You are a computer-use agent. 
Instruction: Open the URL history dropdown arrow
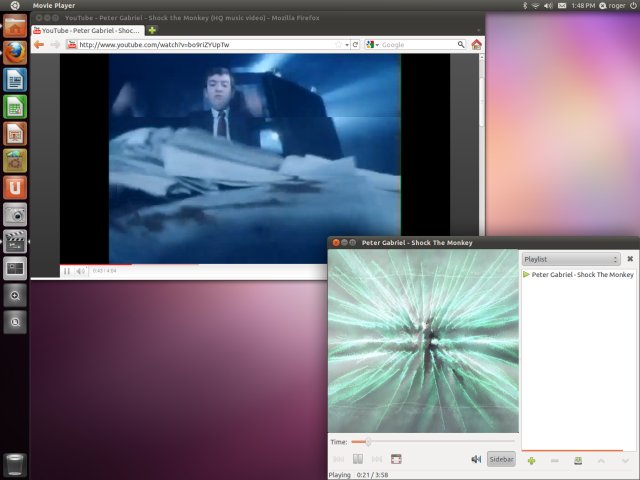347,45
